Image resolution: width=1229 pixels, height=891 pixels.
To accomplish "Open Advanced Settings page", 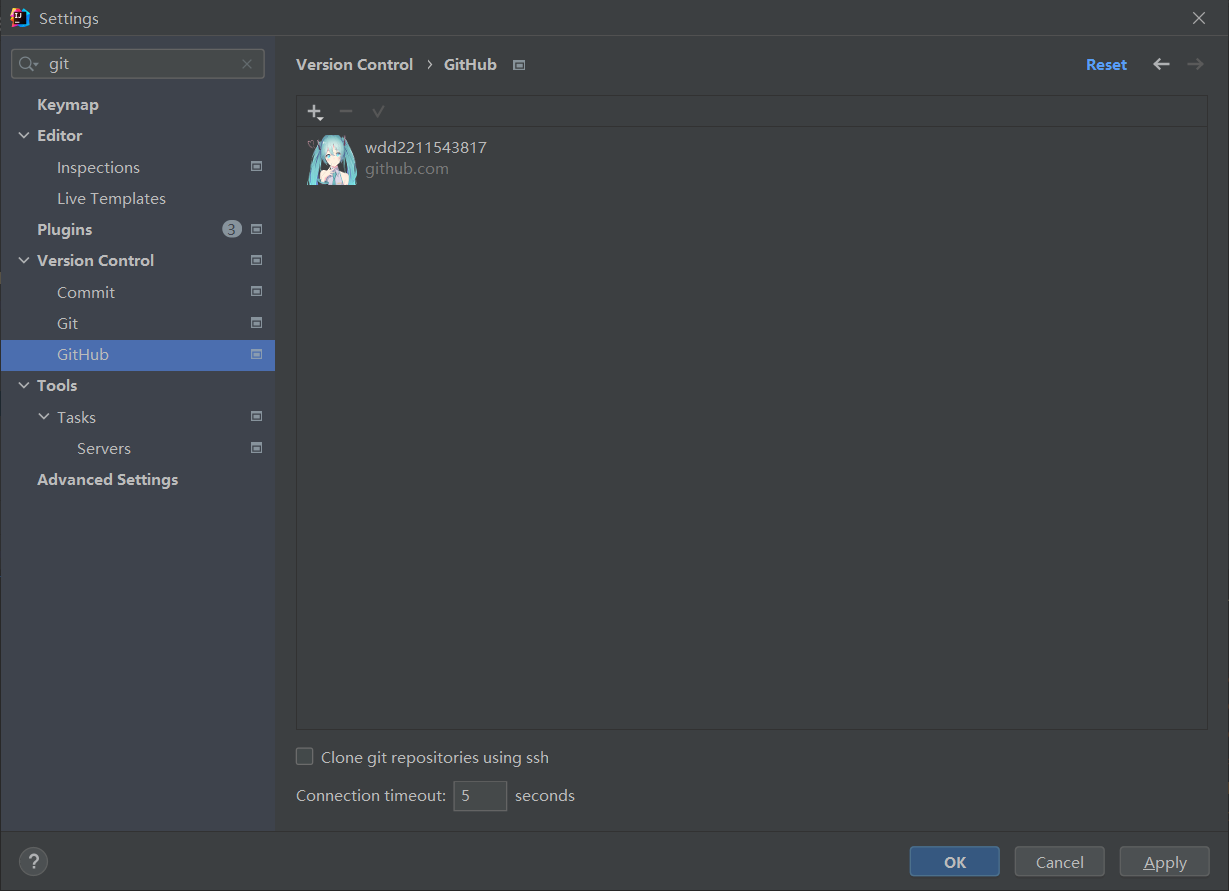I will coord(107,479).
